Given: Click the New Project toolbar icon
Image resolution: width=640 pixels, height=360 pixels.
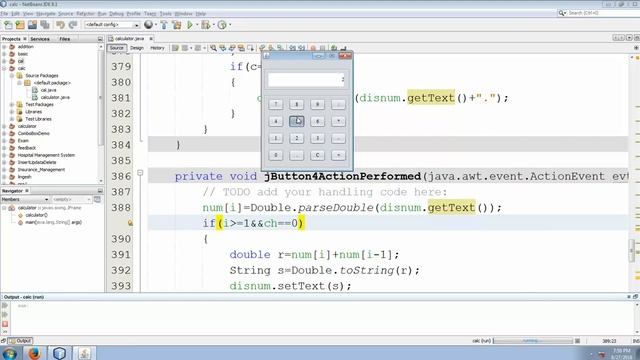Looking at the screenshot, I should coord(20,25).
